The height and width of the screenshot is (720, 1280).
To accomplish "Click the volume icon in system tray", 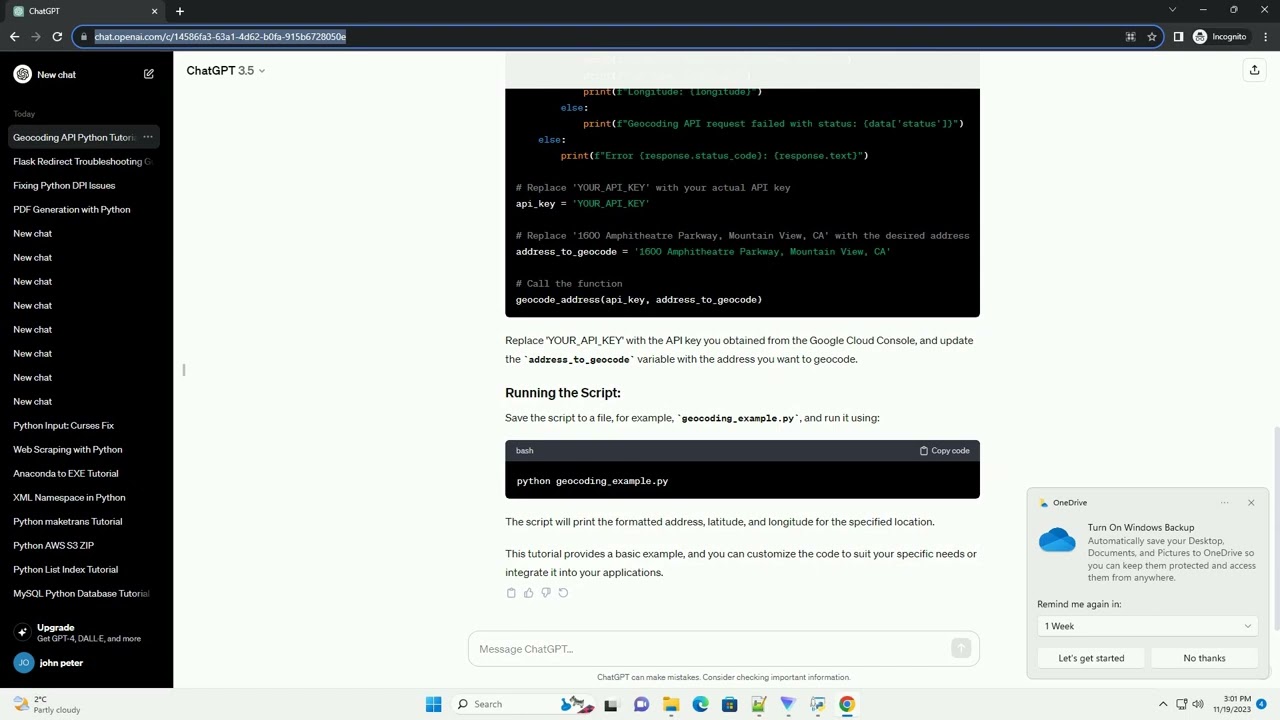I will click(x=1198, y=704).
